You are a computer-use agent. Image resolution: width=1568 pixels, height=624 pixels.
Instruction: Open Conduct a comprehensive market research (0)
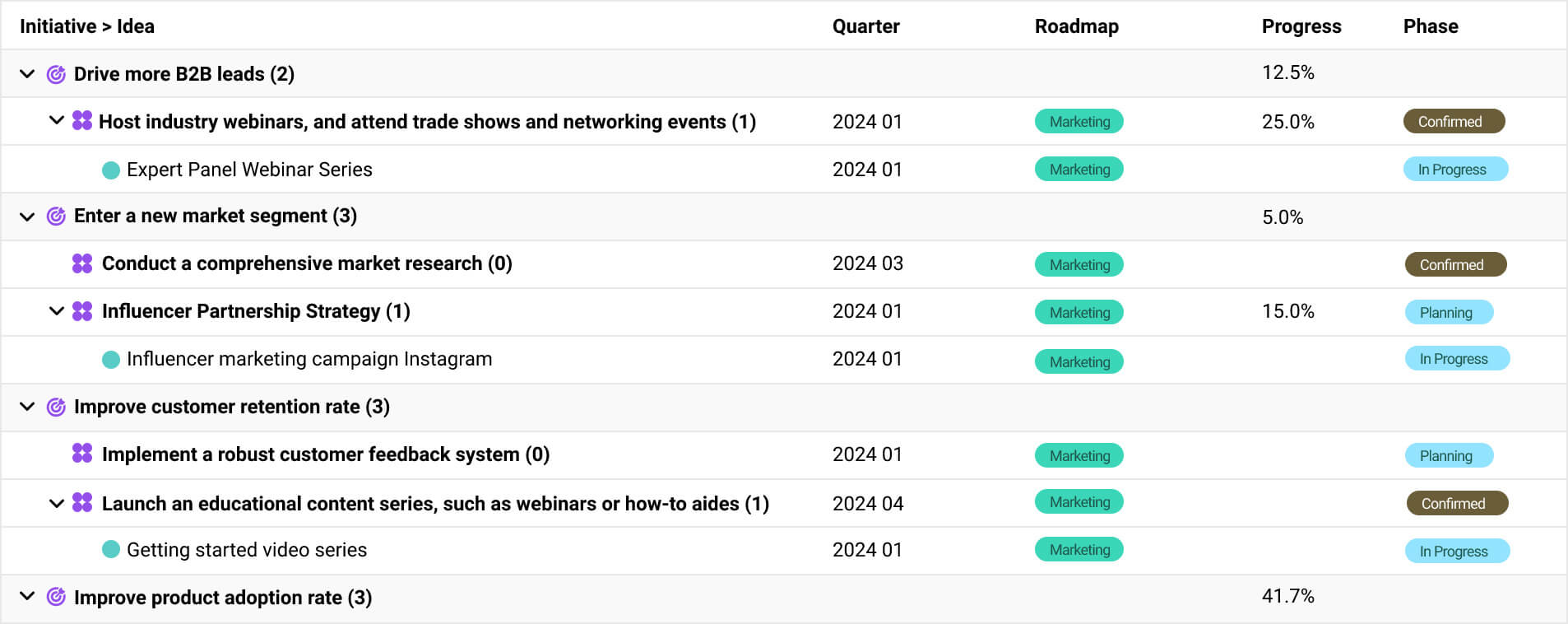point(307,263)
